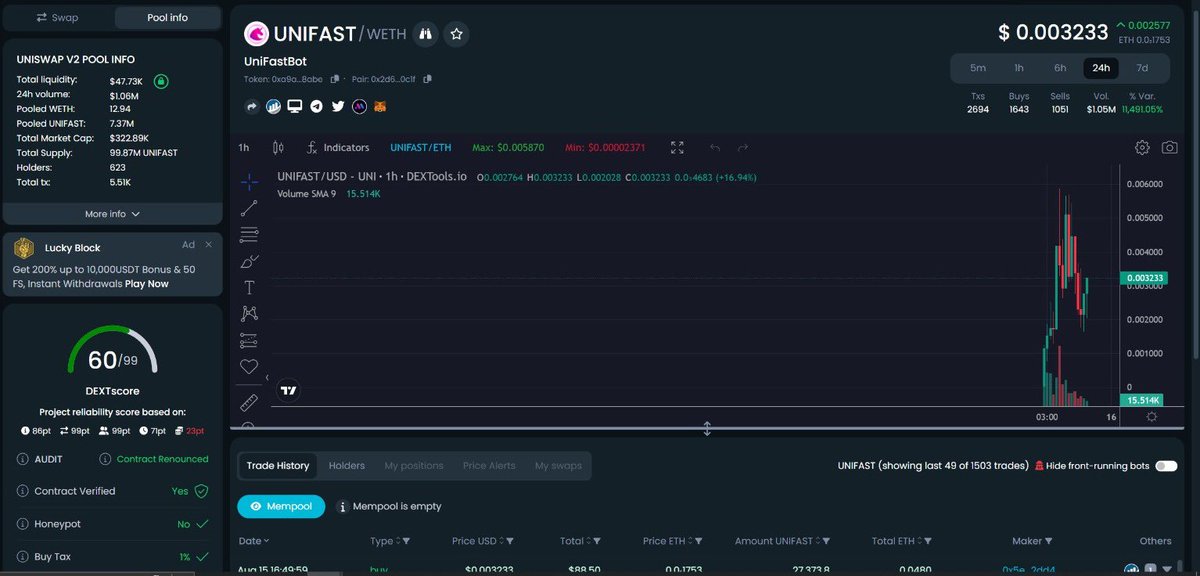Open the binoculars icon beside UNIFAST/WETH
Screen dimensions: 1200x576
click(425, 34)
